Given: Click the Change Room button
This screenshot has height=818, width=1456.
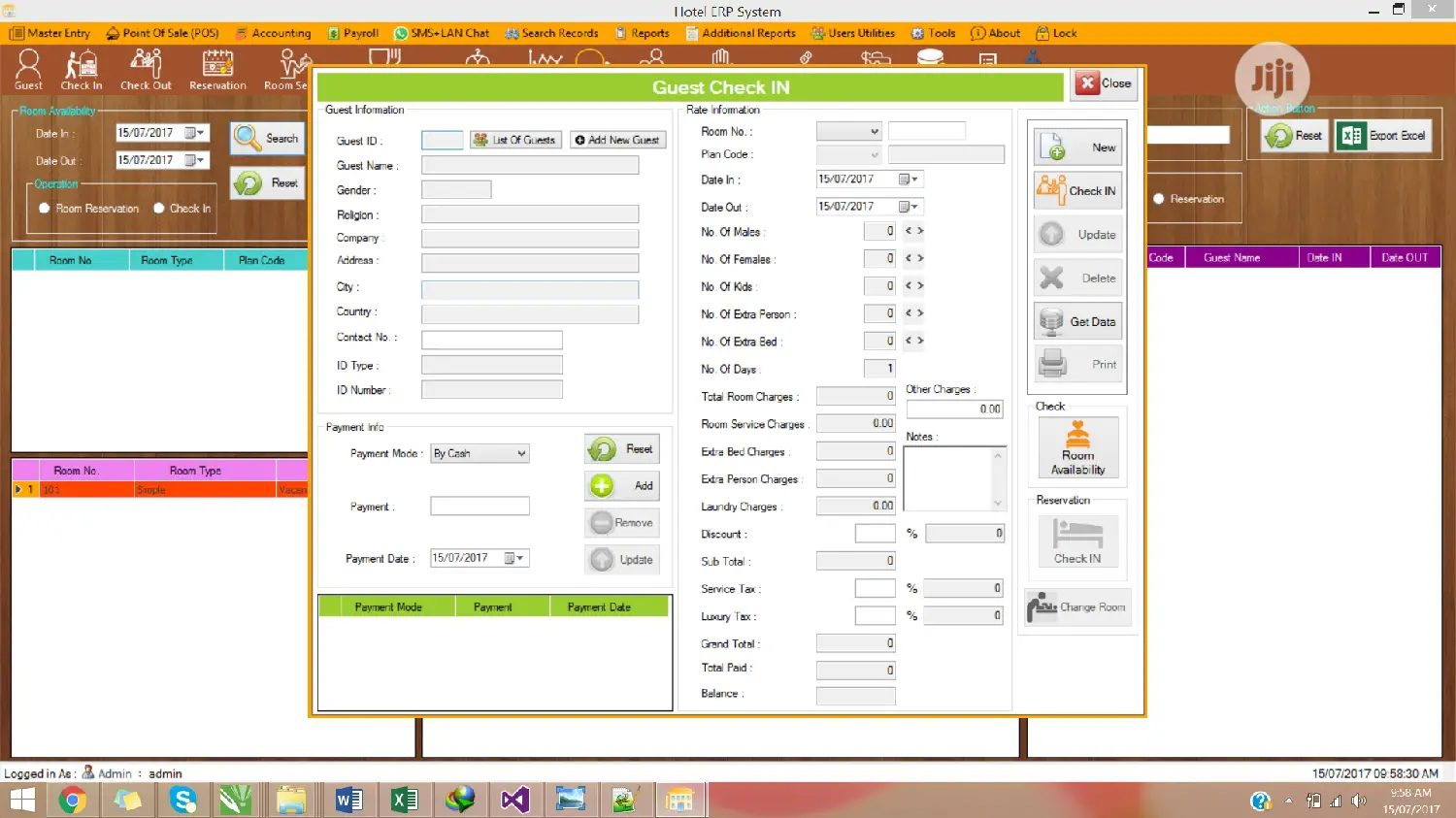Looking at the screenshot, I should click(x=1077, y=607).
